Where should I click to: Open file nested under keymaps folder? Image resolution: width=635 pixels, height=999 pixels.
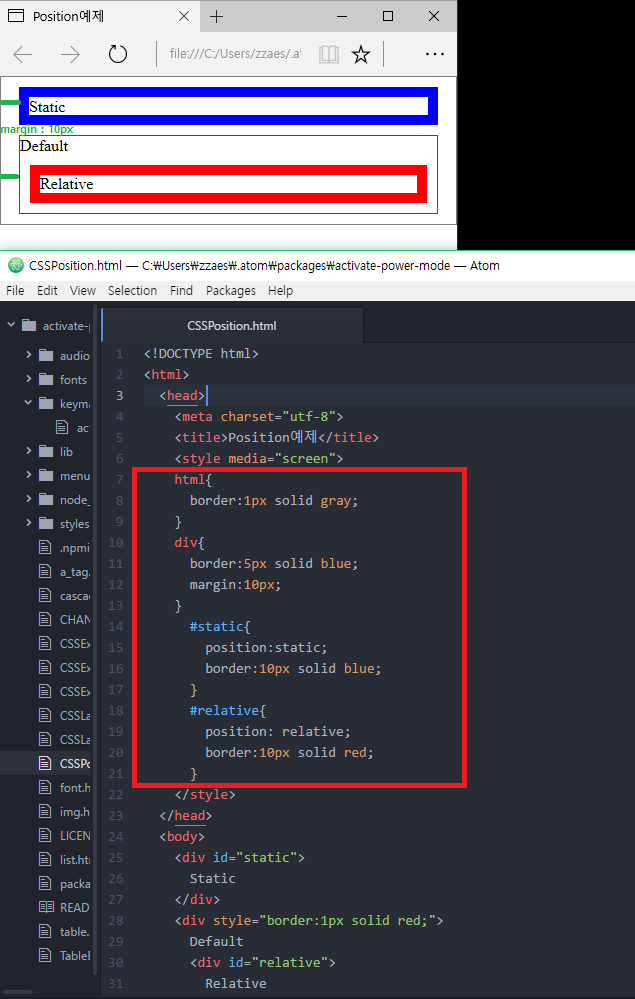click(71, 428)
